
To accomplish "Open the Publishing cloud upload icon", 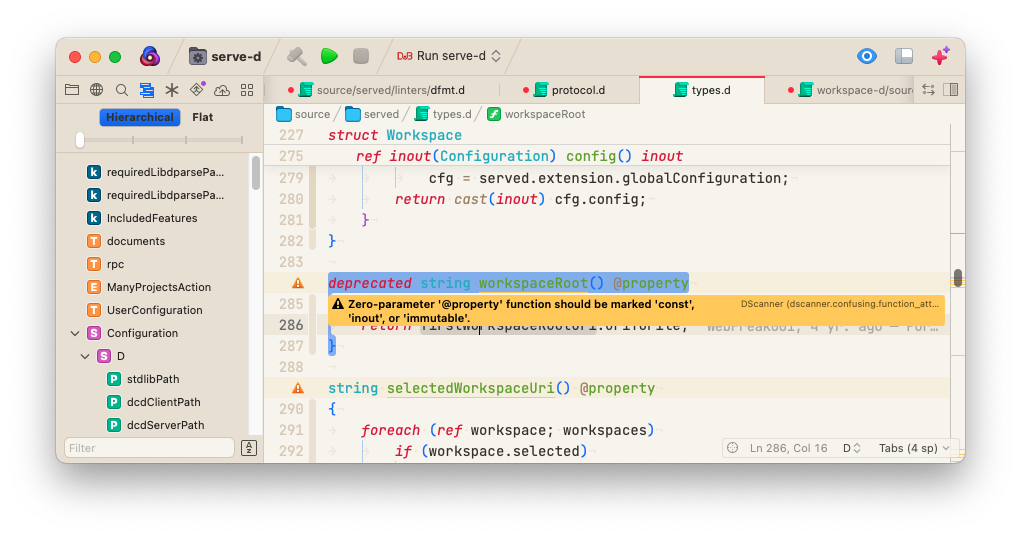I will [222, 90].
